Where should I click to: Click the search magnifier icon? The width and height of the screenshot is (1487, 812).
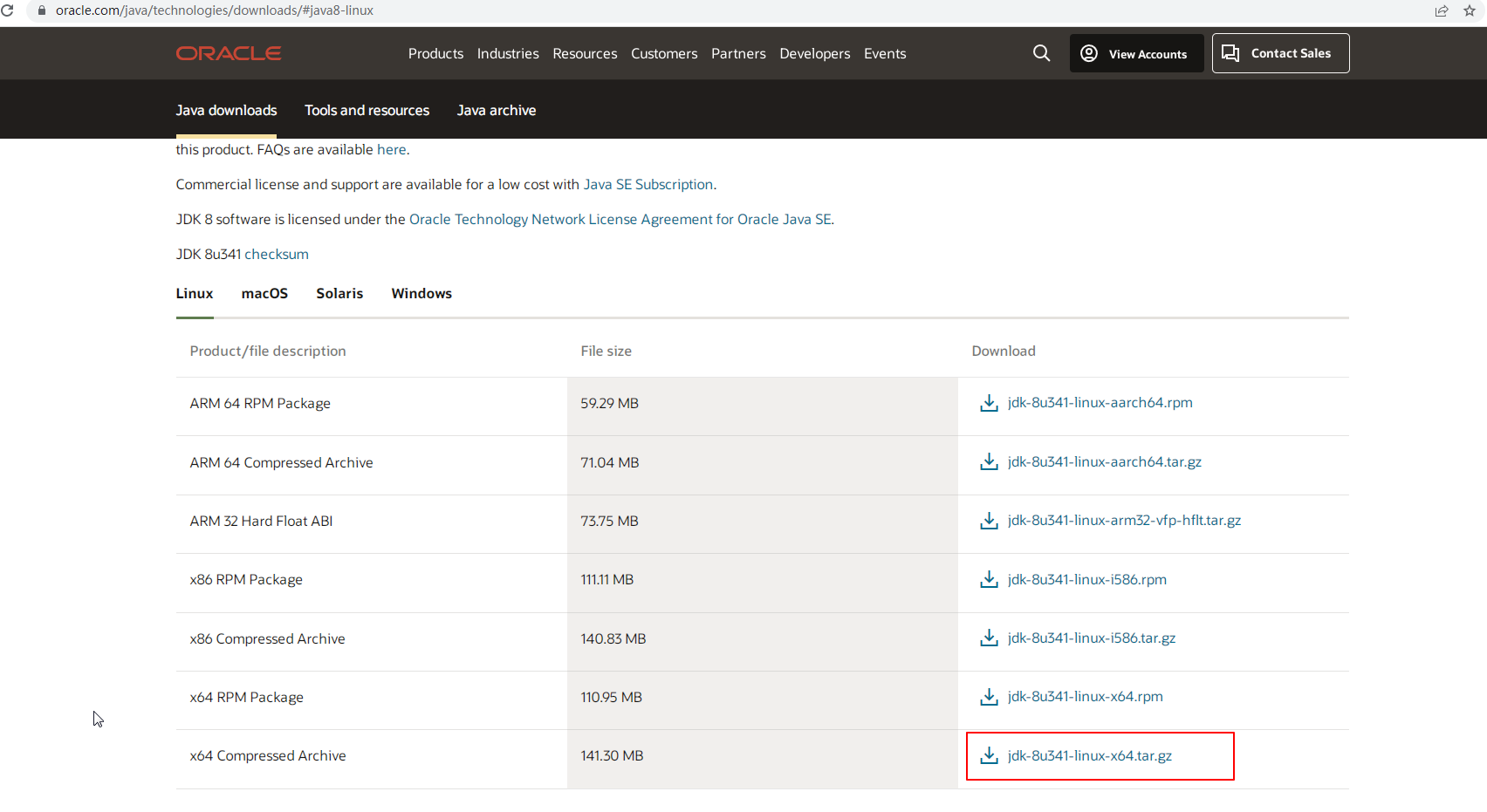(1041, 53)
